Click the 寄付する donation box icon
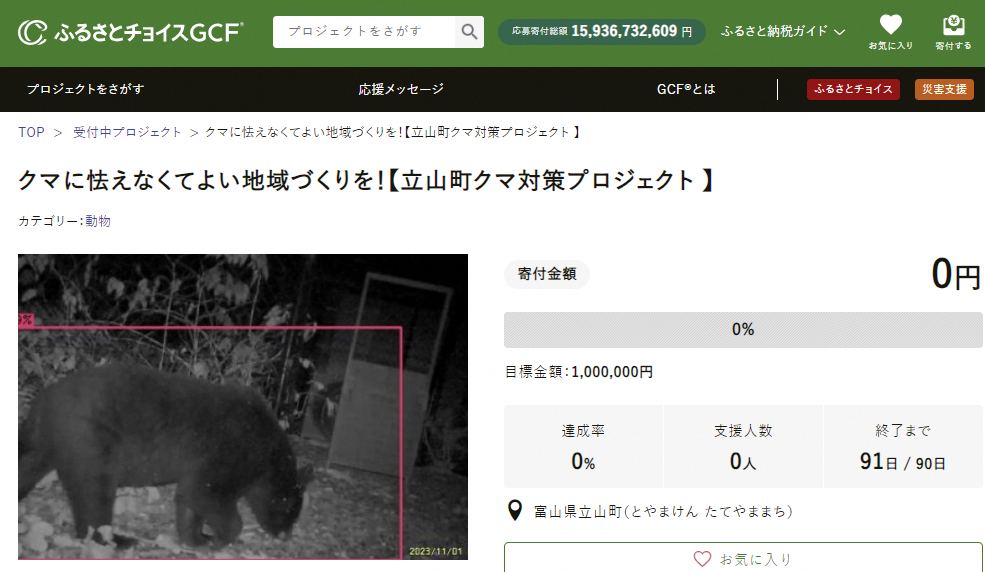 point(954,25)
